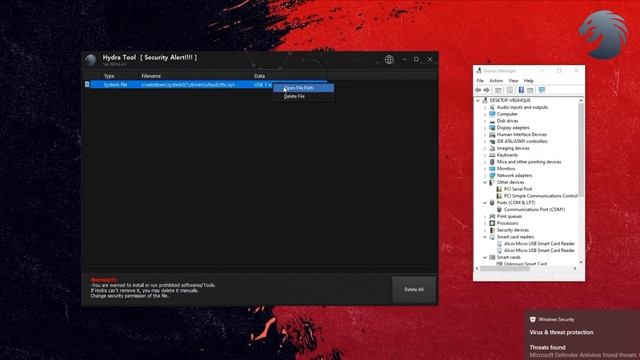Select the Imaging devices icon
Screen dimensions: 640x360
[492, 148]
